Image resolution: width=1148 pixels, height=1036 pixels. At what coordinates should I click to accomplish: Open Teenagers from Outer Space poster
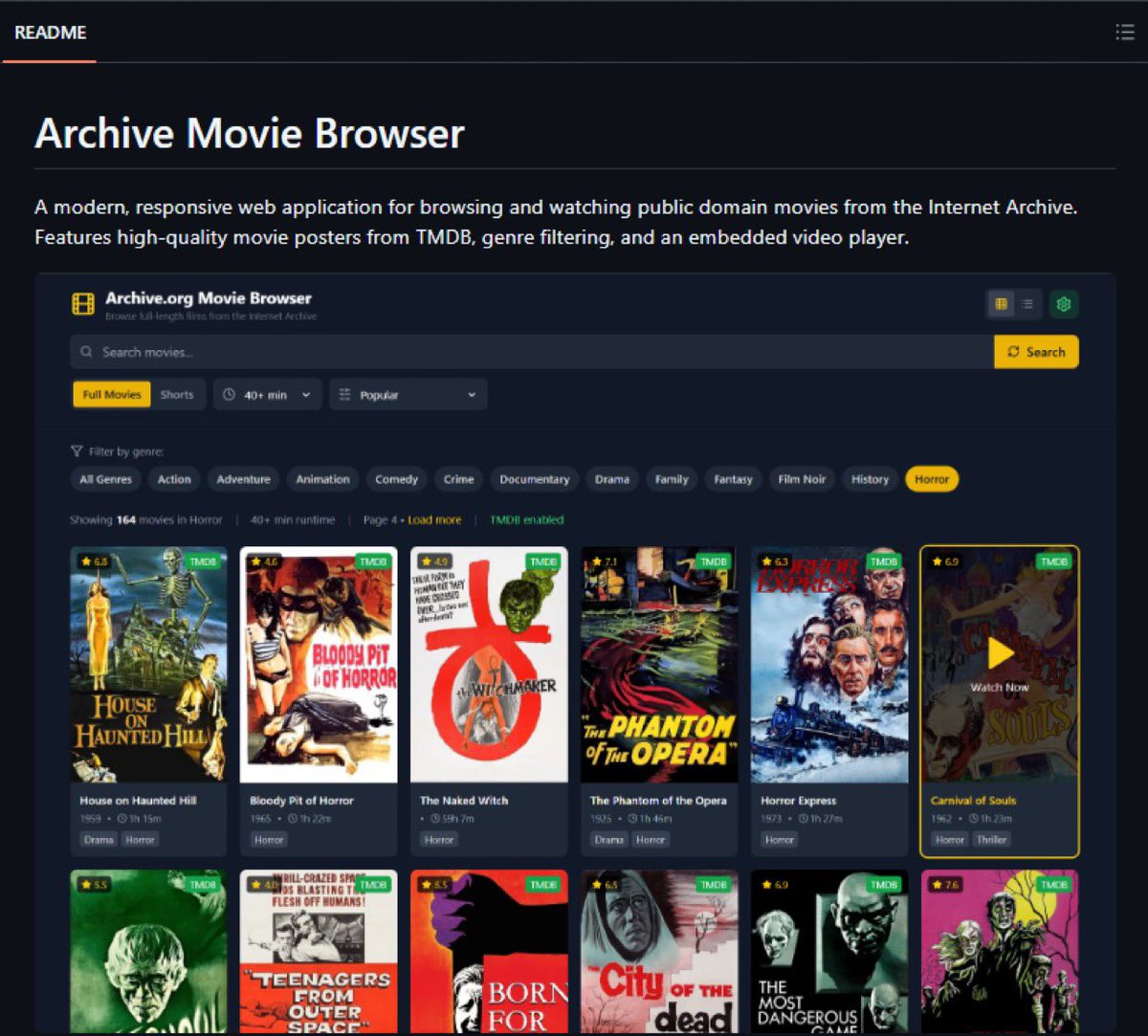tap(319, 951)
